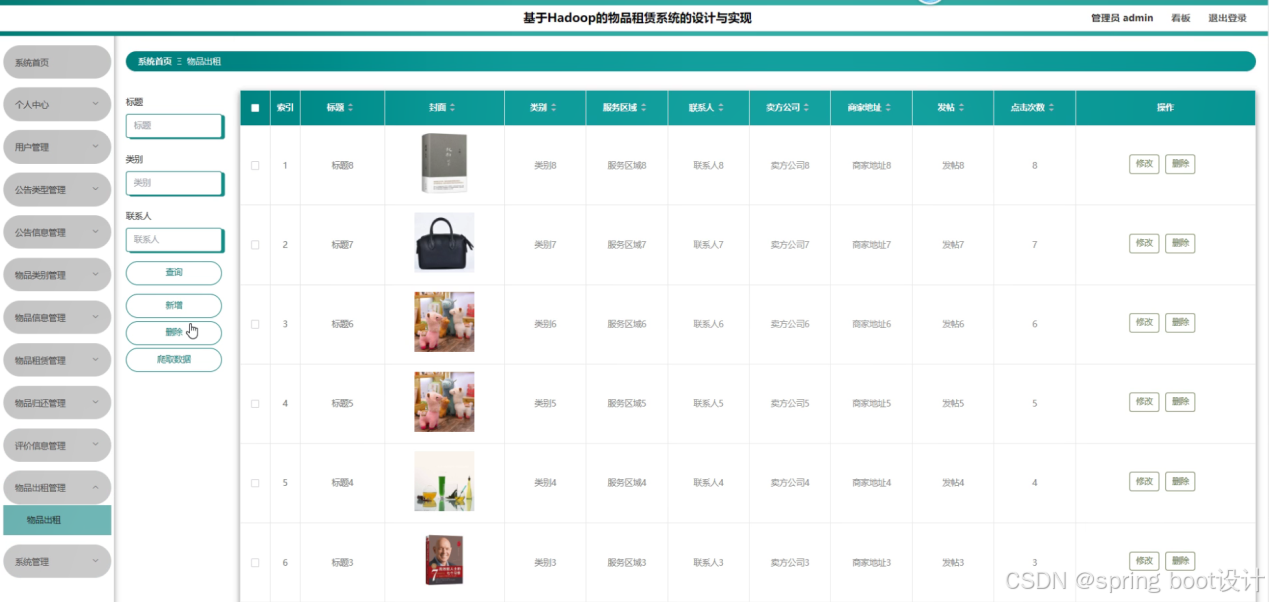The height and width of the screenshot is (602, 1269).
Task: Expand the 物品归还管理 sidebar menu
Action: (56, 403)
